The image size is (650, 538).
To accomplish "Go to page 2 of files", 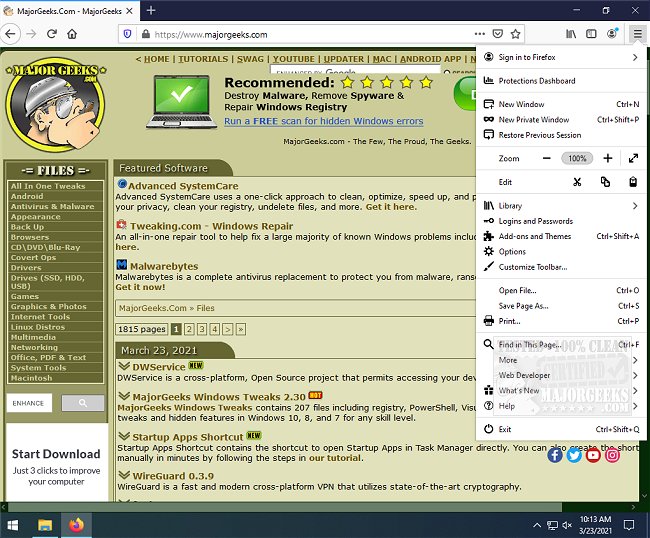I will [189, 329].
